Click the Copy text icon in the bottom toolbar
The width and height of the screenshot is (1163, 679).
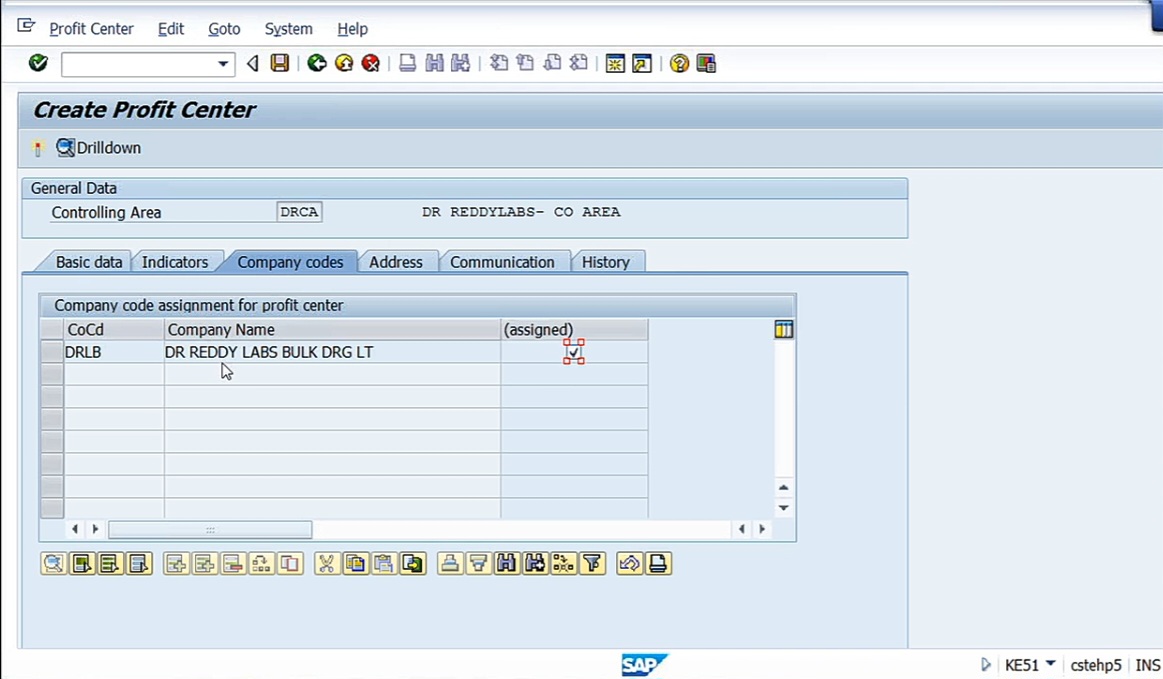(x=355, y=564)
